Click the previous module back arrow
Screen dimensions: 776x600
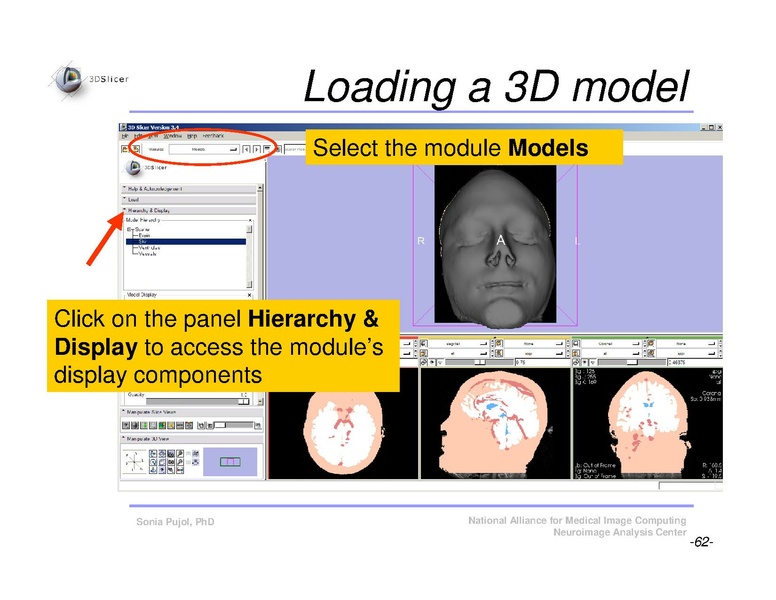(x=246, y=149)
